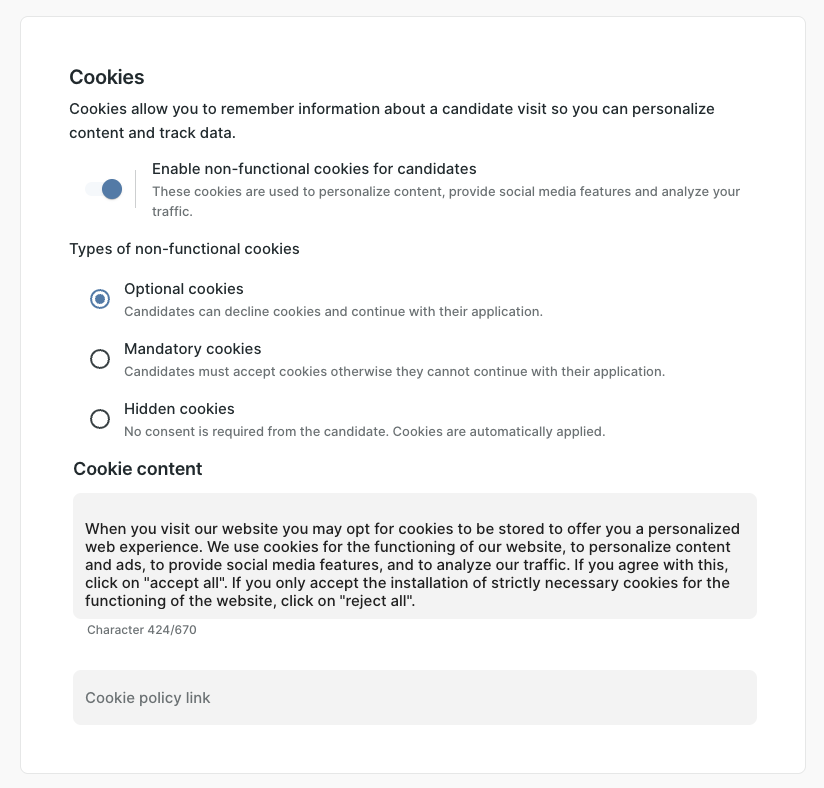
Task: Click the Cookies section heading
Action: [x=106, y=77]
